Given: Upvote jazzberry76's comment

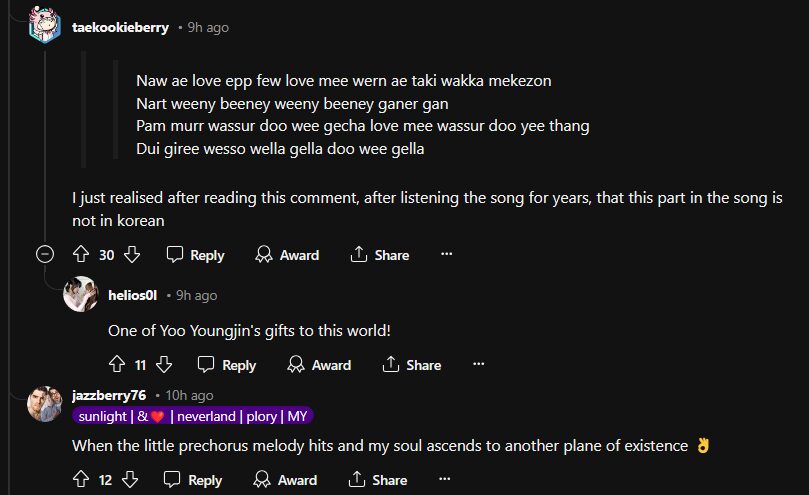Looking at the screenshot, I should (81, 480).
